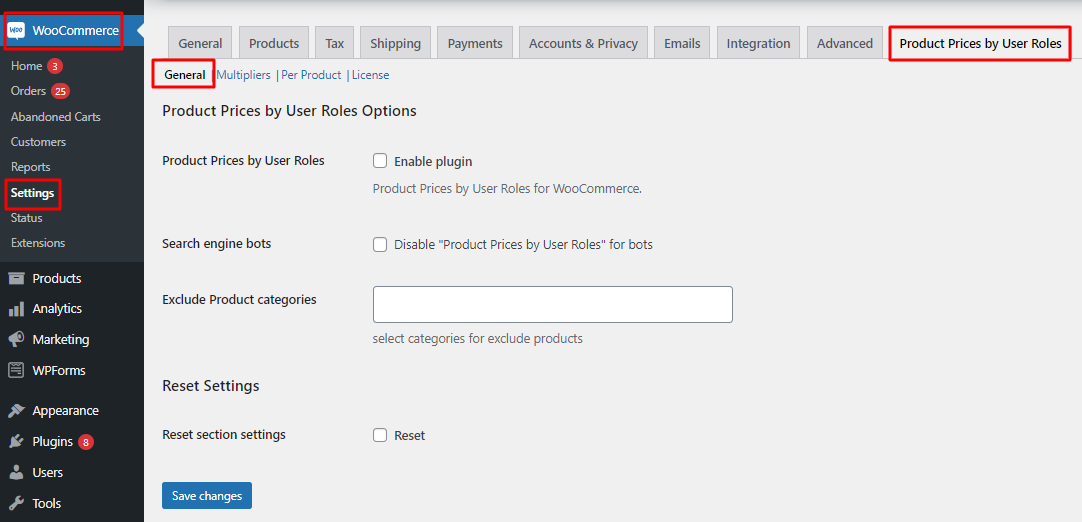
Task: Switch to the General settings tab
Action: click(200, 43)
